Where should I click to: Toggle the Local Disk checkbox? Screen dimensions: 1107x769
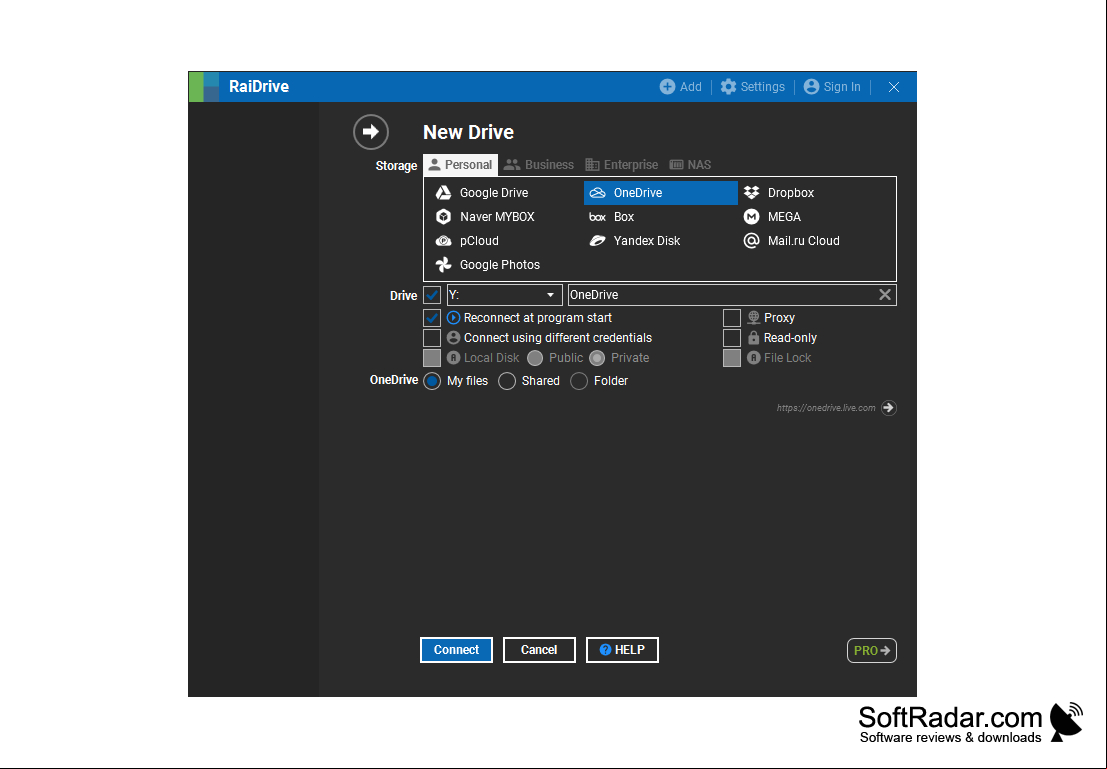click(432, 358)
